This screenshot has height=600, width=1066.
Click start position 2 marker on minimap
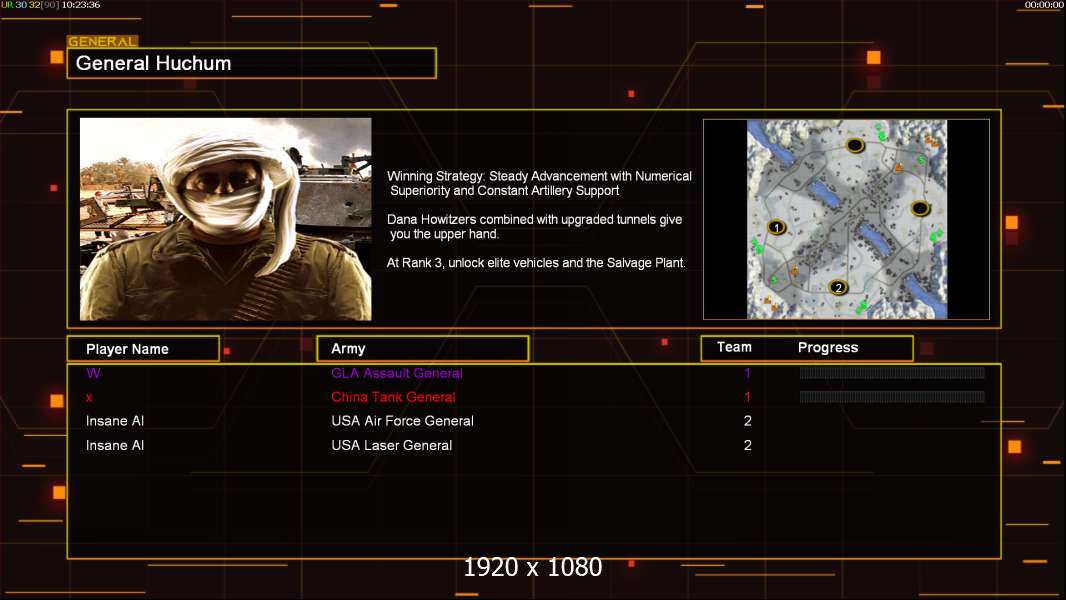pos(839,288)
